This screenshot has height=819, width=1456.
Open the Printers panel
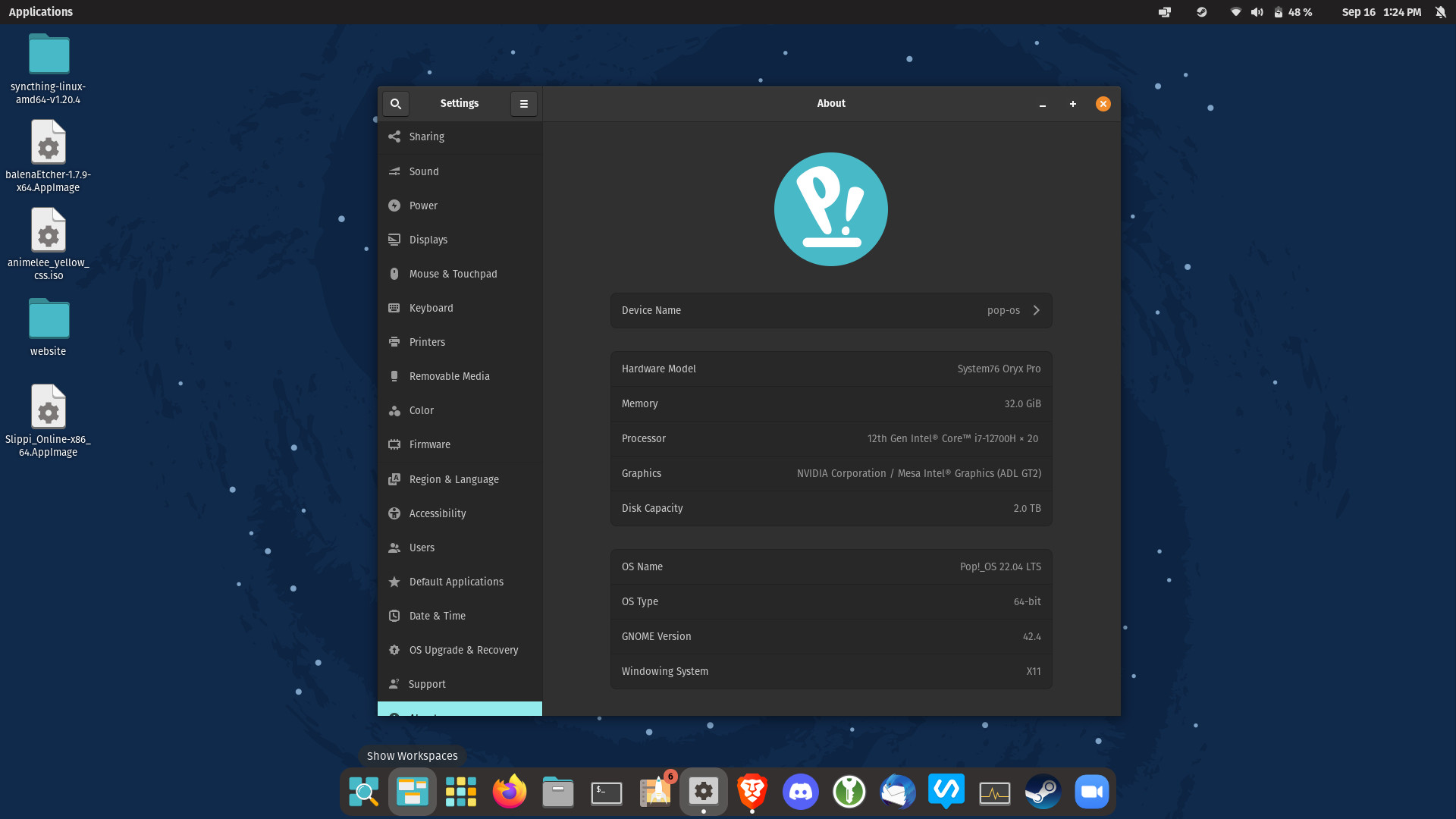[460, 342]
